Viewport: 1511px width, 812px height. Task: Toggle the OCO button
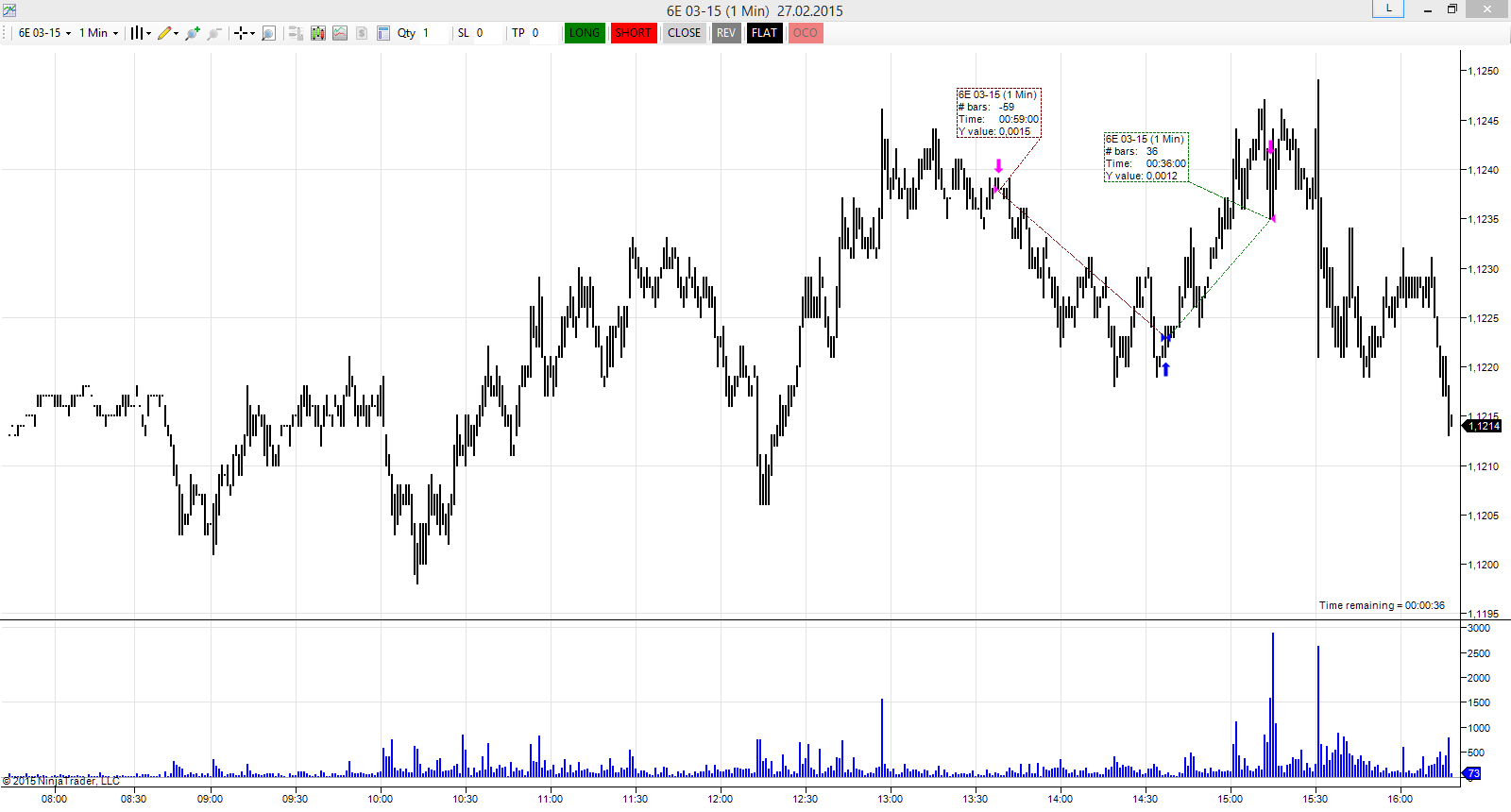[806, 33]
